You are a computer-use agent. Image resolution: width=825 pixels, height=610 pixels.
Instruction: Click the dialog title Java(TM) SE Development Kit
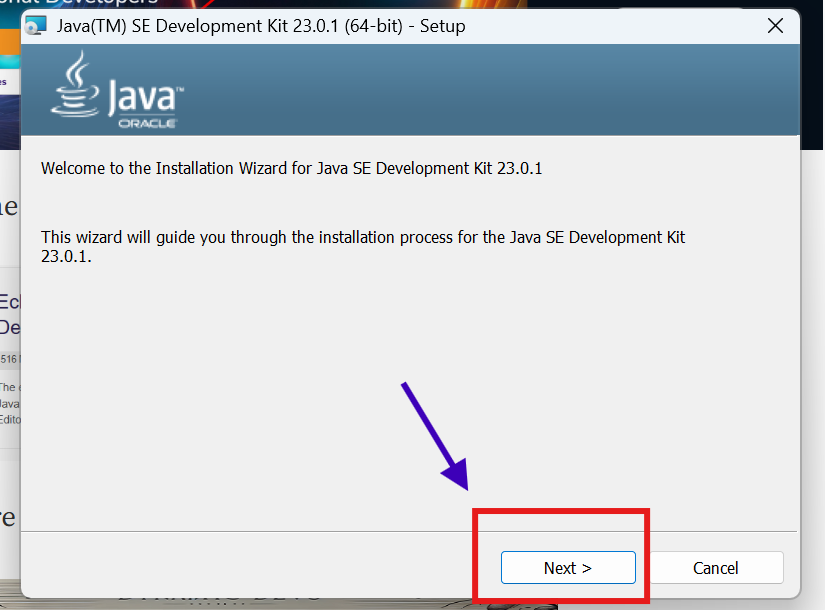point(261,26)
